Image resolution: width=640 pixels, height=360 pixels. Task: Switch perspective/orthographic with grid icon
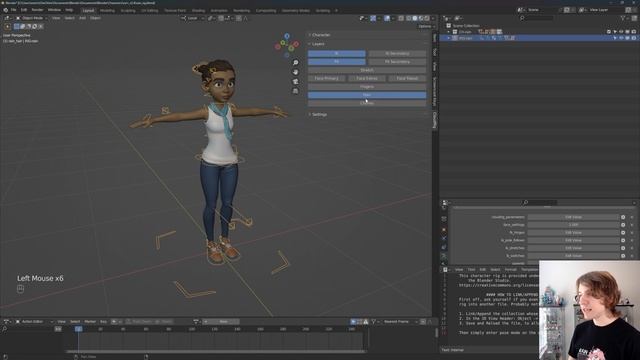pos(296,91)
